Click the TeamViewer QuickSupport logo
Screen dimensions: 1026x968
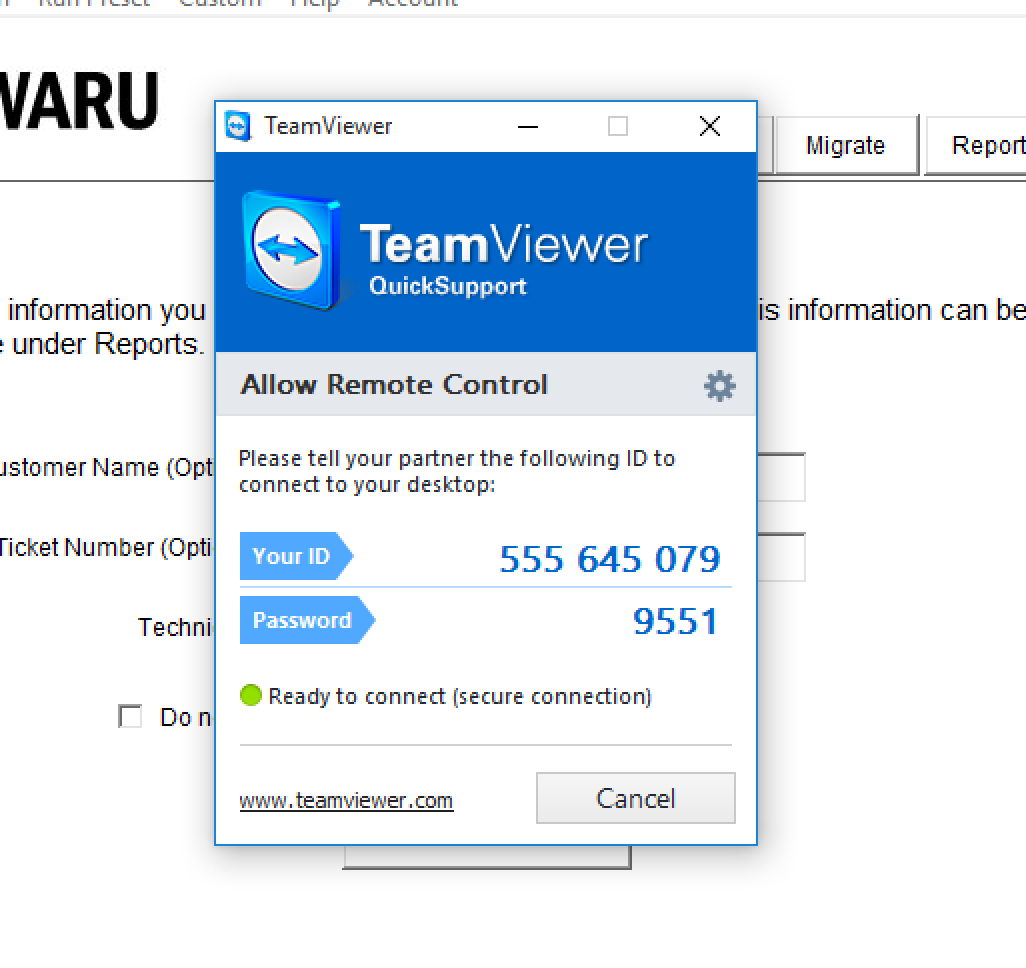click(x=445, y=252)
